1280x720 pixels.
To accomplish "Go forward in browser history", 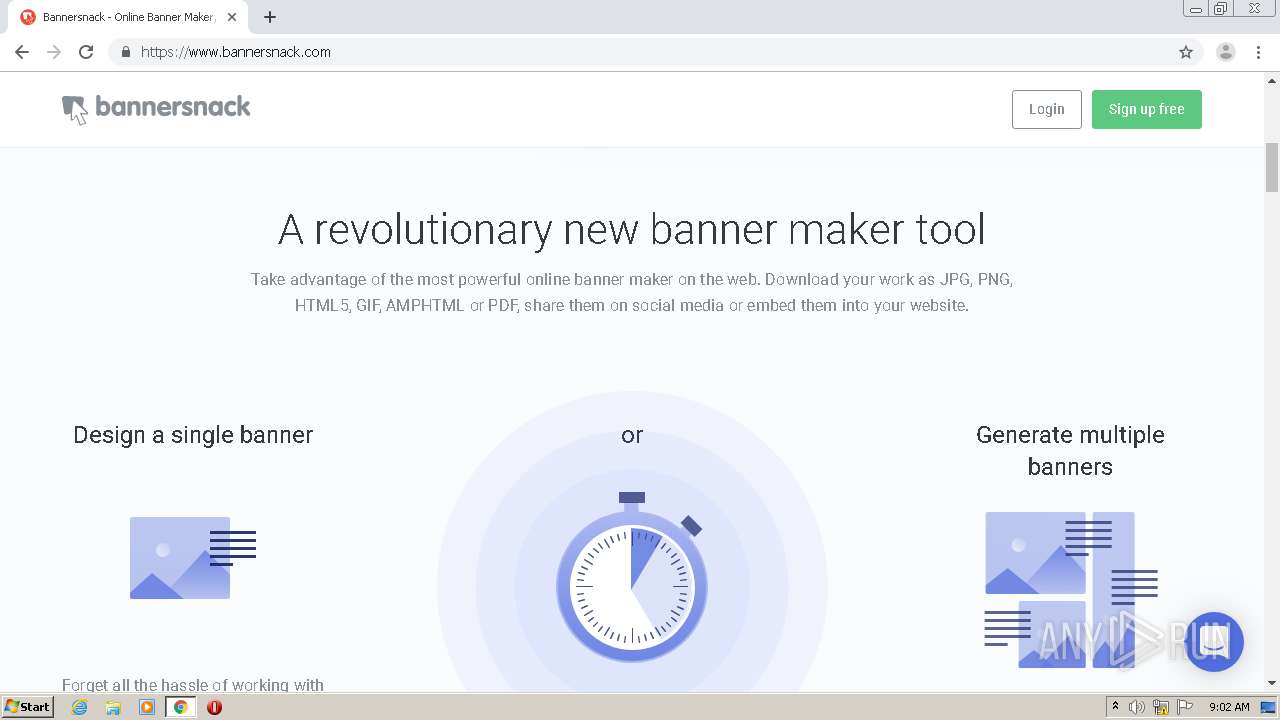I will click(54, 52).
